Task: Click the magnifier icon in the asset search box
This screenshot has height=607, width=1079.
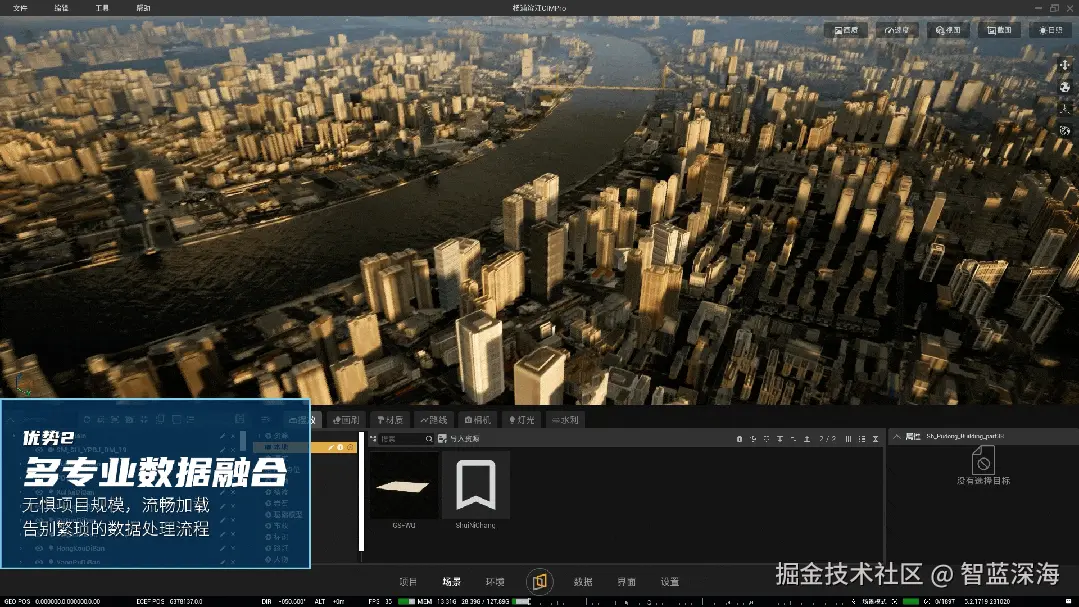Action: tap(429, 438)
